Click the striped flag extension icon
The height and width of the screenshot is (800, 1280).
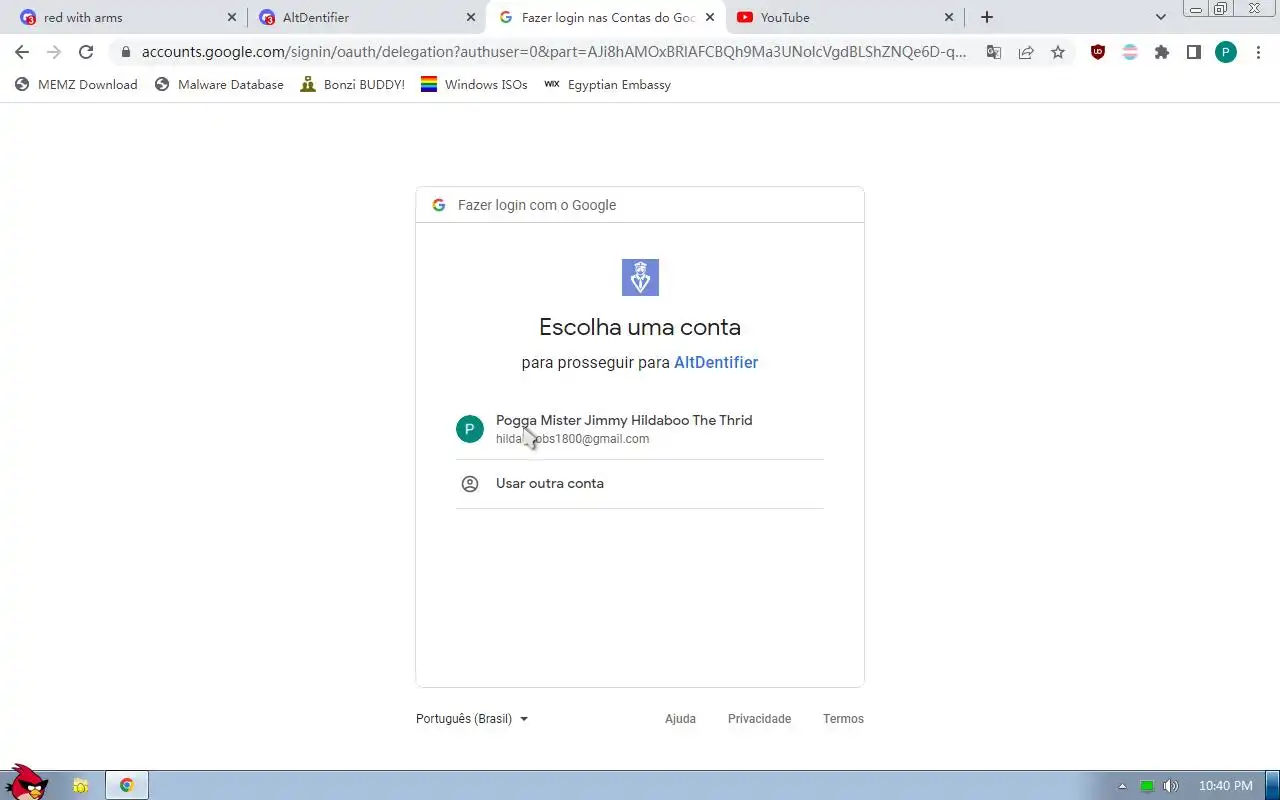(x=1130, y=52)
